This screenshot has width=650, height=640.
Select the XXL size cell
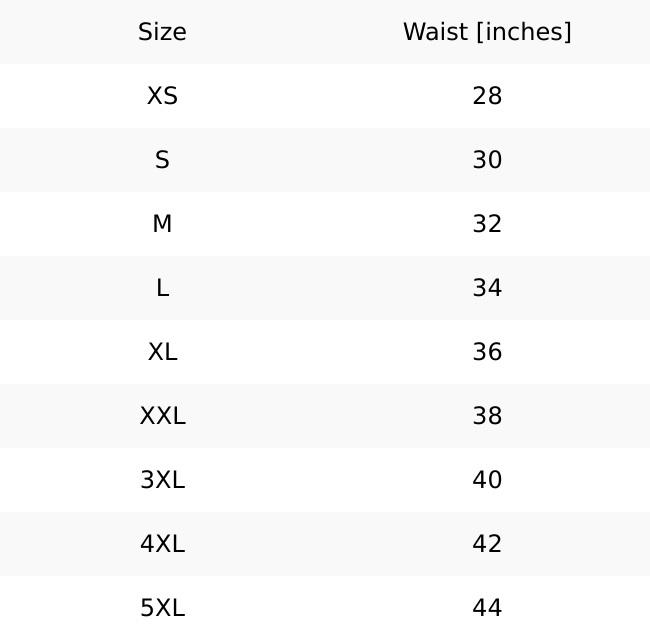(x=162, y=416)
